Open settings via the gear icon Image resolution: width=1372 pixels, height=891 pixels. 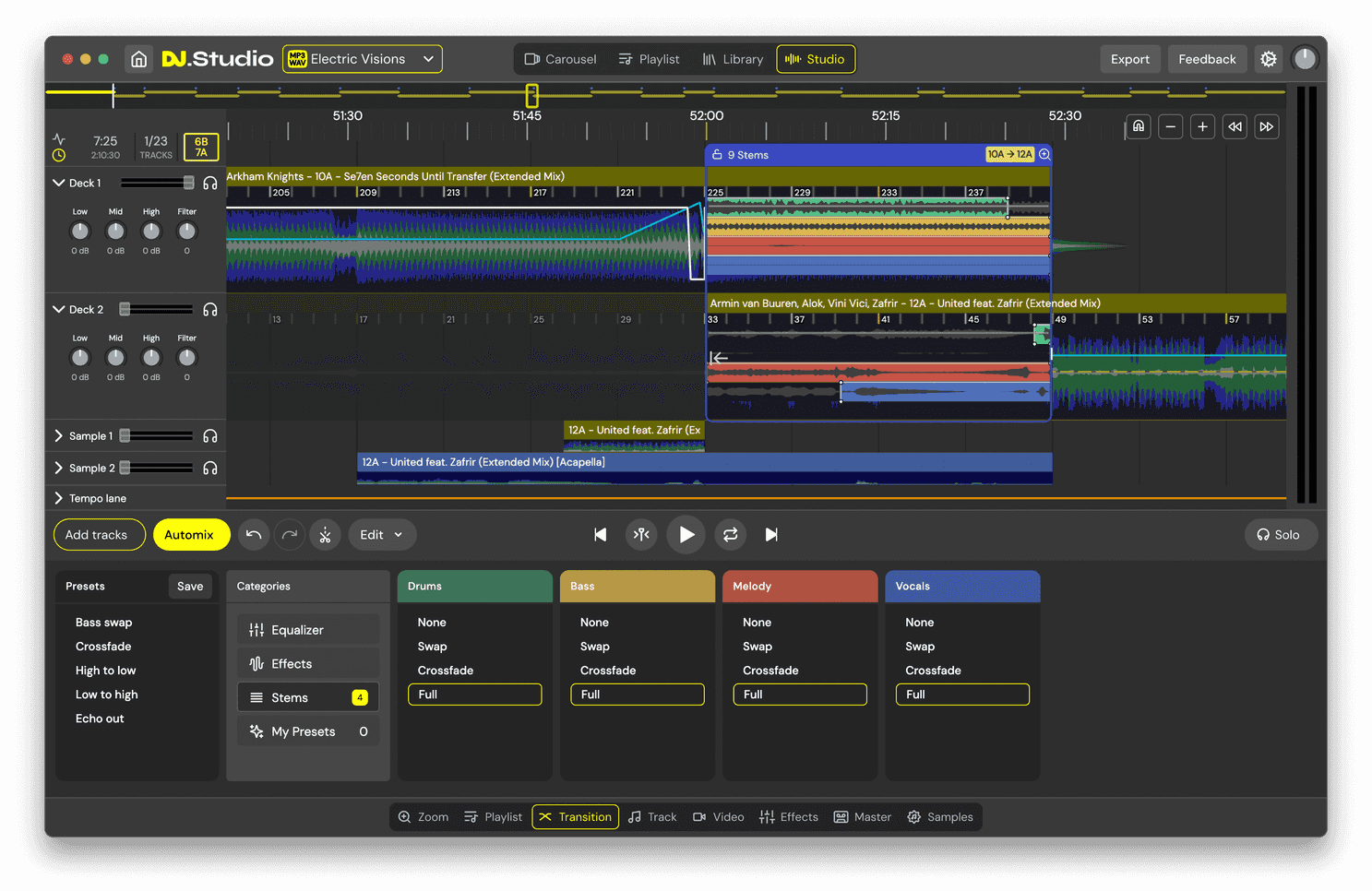[x=1269, y=59]
